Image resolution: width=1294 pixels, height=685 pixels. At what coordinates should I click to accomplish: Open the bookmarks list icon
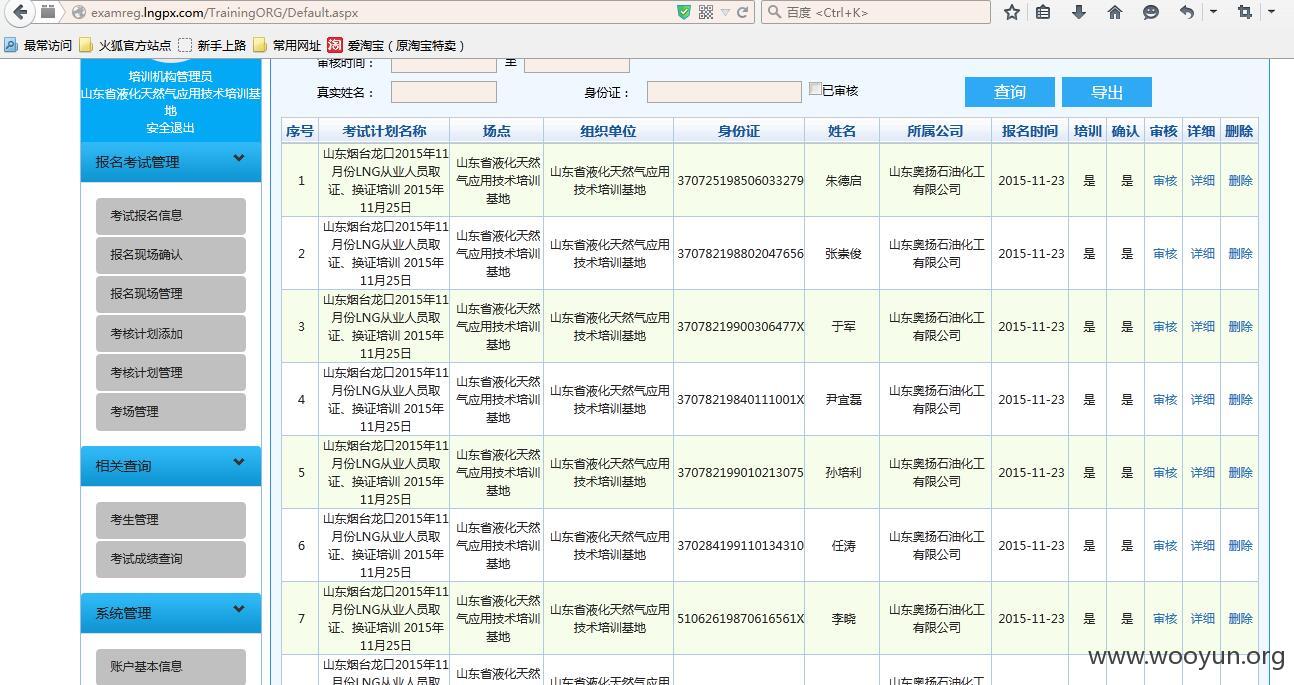pyautogui.click(x=1043, y=12)
